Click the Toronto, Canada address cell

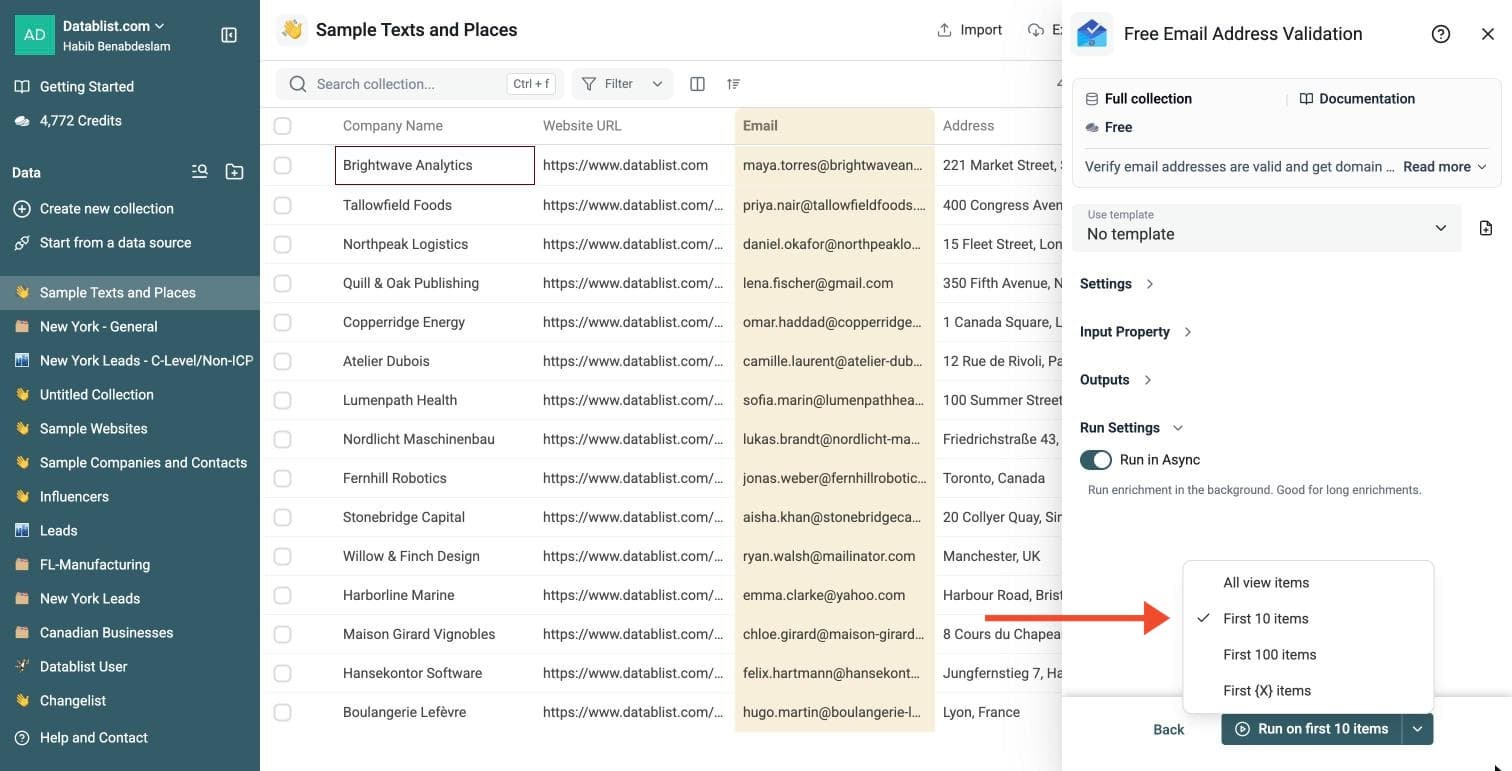(998, 478)
